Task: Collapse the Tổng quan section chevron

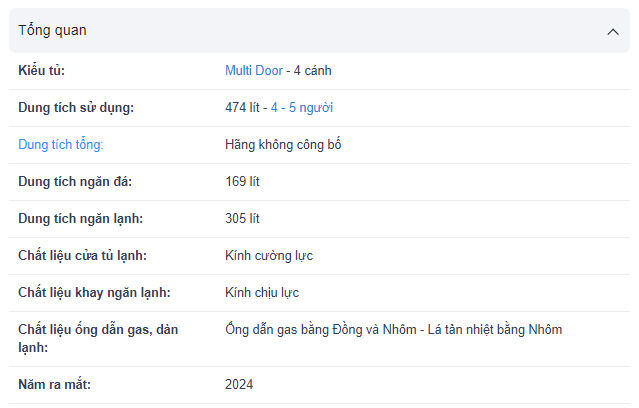Action: click(x=612, y=31)
